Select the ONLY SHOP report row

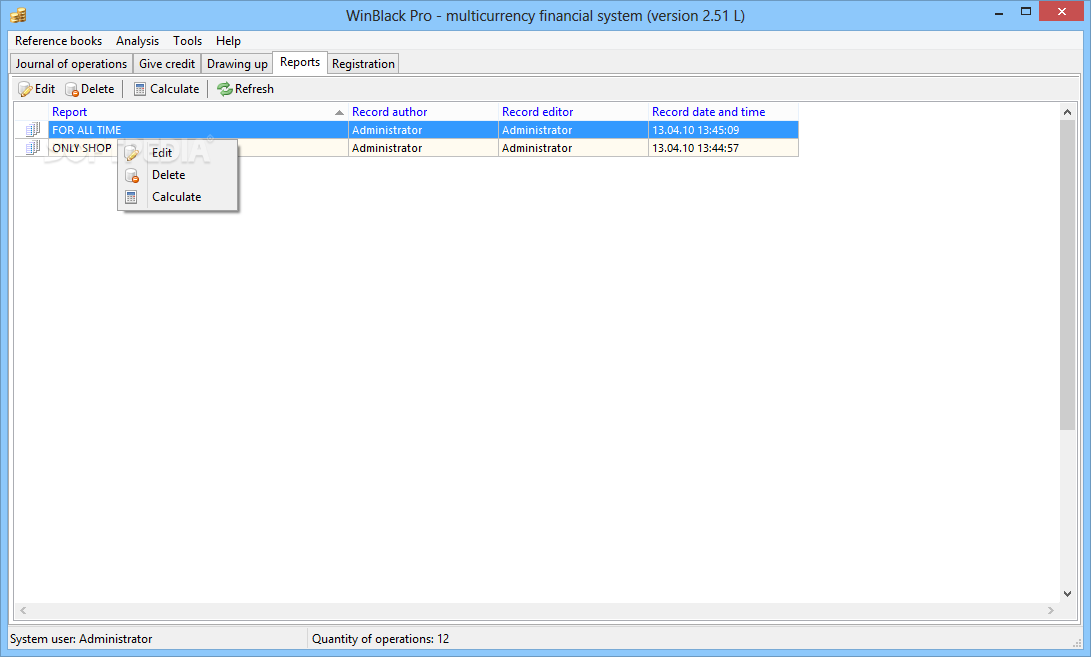406,148
